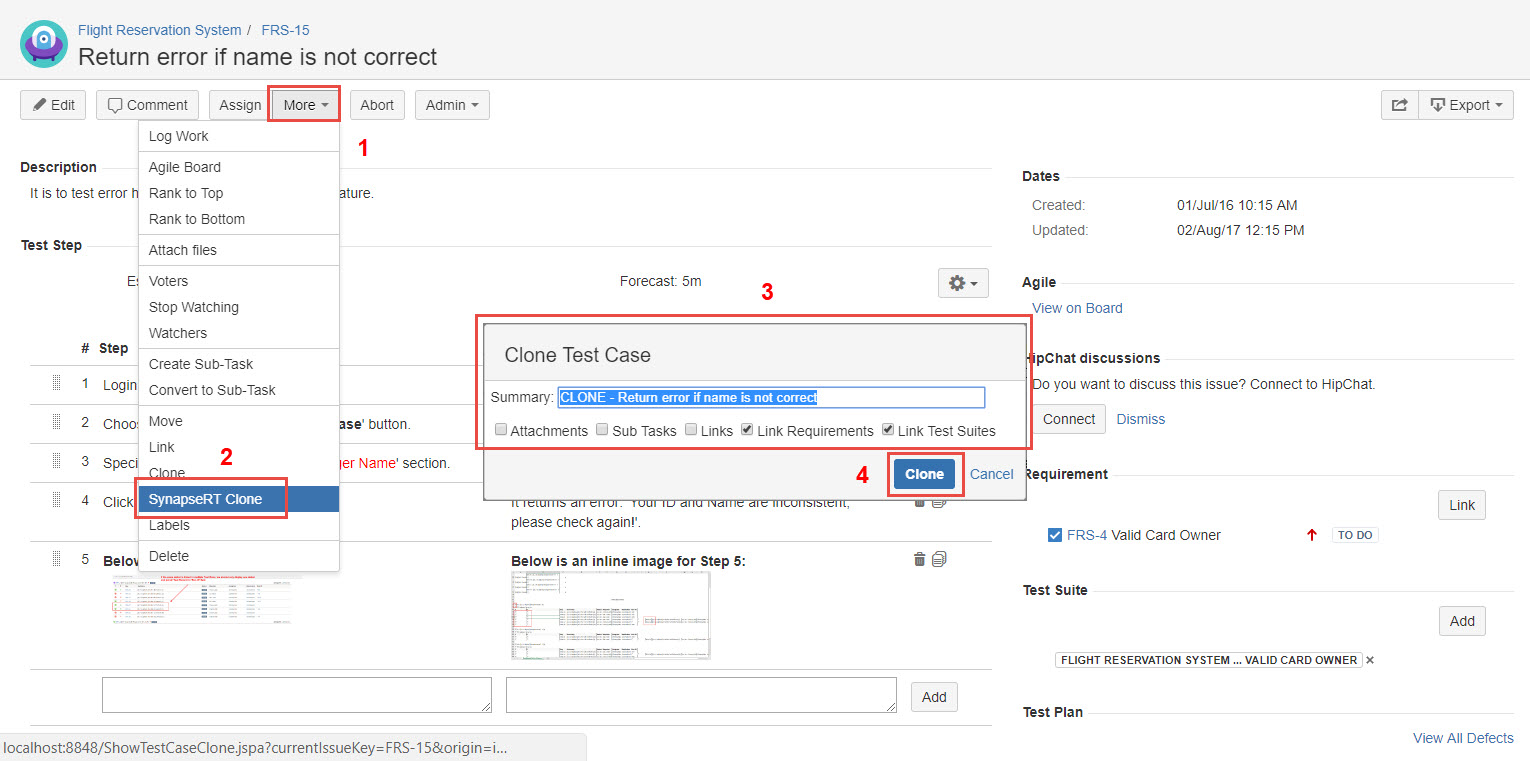Check the Sub Tasks option

pyautogui.click(x=603, y=431)
